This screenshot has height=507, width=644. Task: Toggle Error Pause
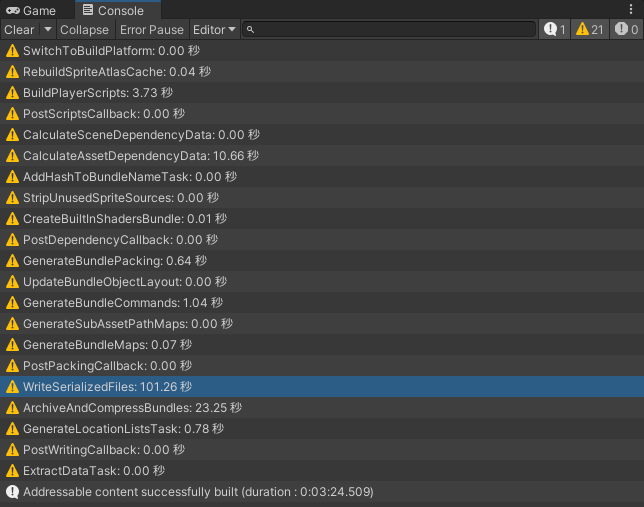pyautogui.click(x=152, y=30)
